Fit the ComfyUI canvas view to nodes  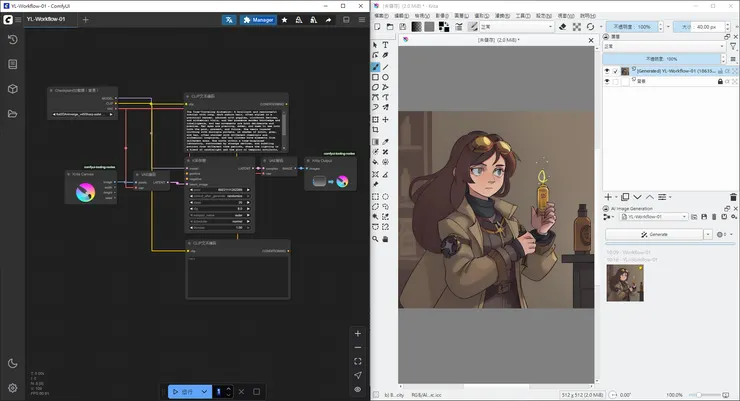358,361
